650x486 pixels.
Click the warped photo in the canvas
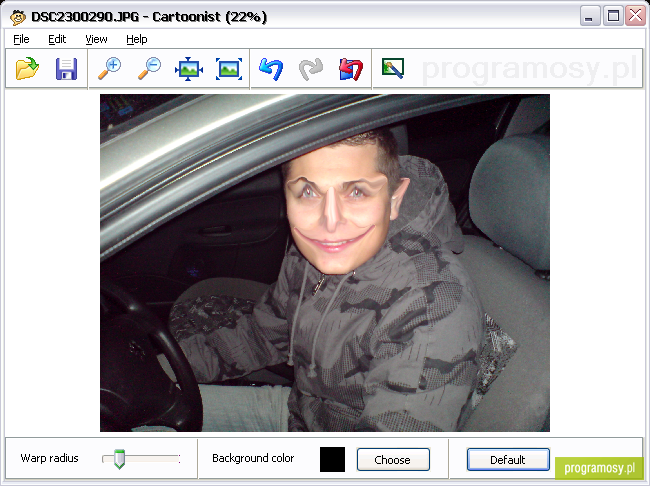point(325,263)
